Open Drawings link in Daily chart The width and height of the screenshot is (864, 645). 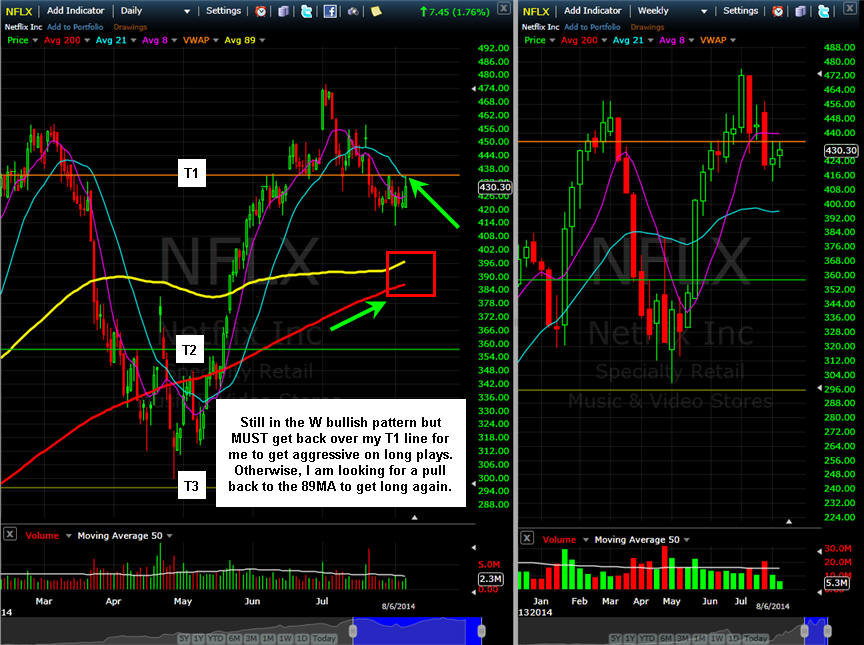tap(130, 26)
